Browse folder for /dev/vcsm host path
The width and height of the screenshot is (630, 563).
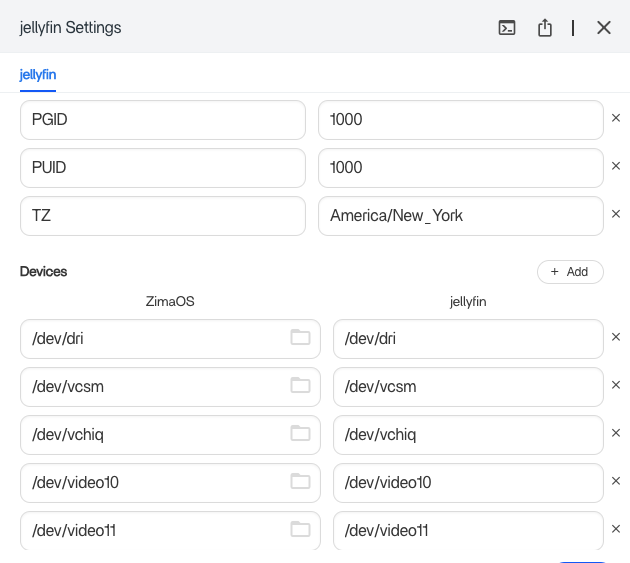pos(300,386)
